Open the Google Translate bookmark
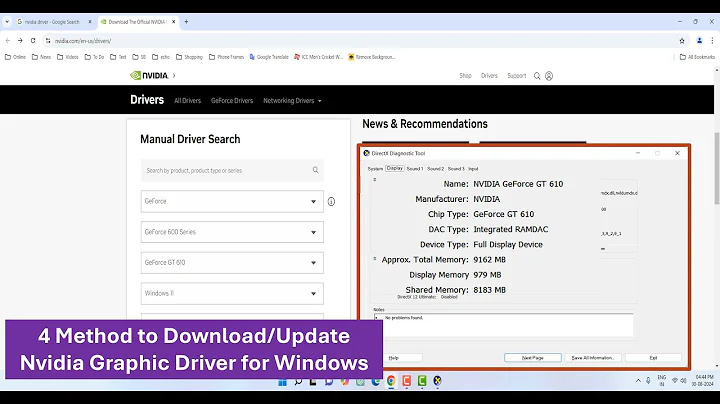Screen dimensions: 720x404 [269, 57]
